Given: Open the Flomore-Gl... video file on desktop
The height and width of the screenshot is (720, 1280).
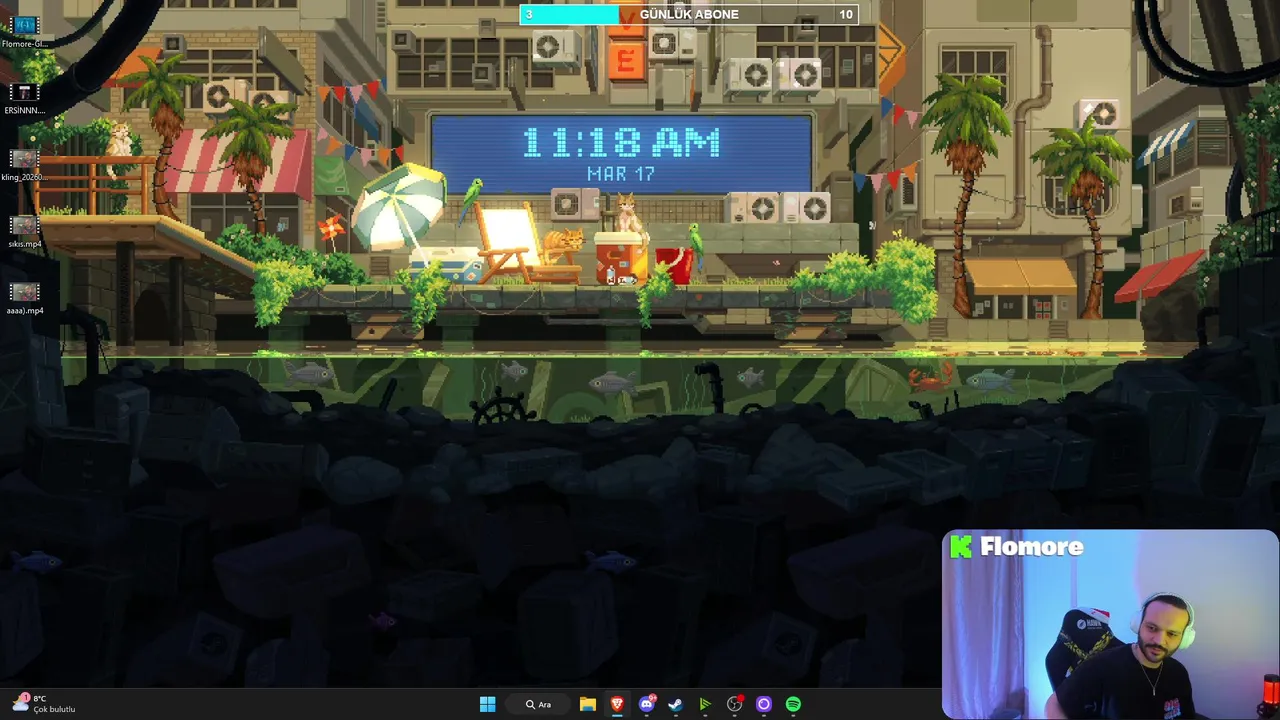Looking at the screenshot, I should tap(24, 30).
